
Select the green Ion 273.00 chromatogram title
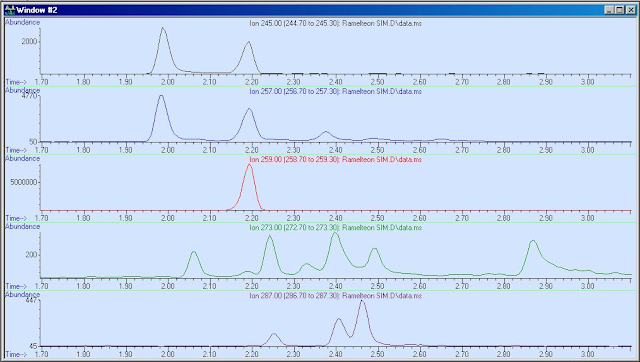[x=336, y=228]
